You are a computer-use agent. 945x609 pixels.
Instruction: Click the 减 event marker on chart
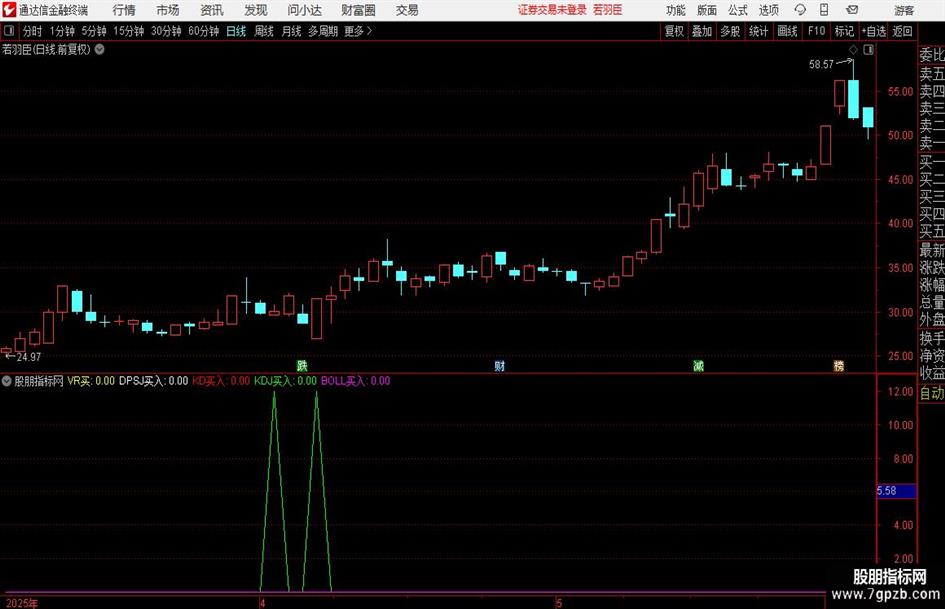point(698,366)
